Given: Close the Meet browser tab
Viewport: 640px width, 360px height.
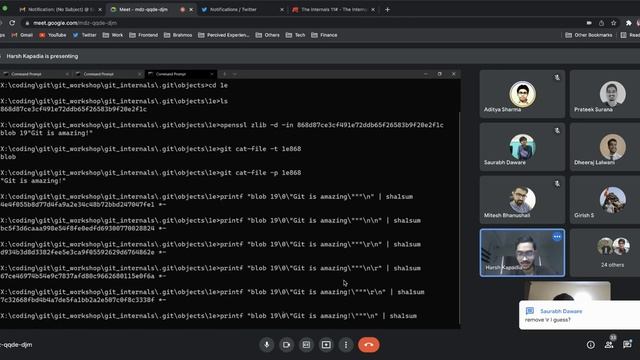Looking at the screenshot, I should tap(191, 9).
